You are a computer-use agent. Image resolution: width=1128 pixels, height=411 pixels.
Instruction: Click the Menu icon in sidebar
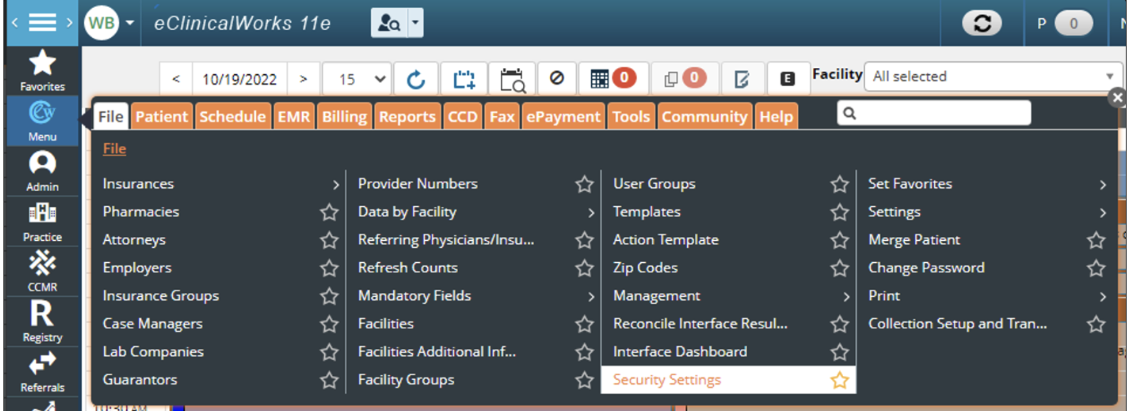coord(42,121)
